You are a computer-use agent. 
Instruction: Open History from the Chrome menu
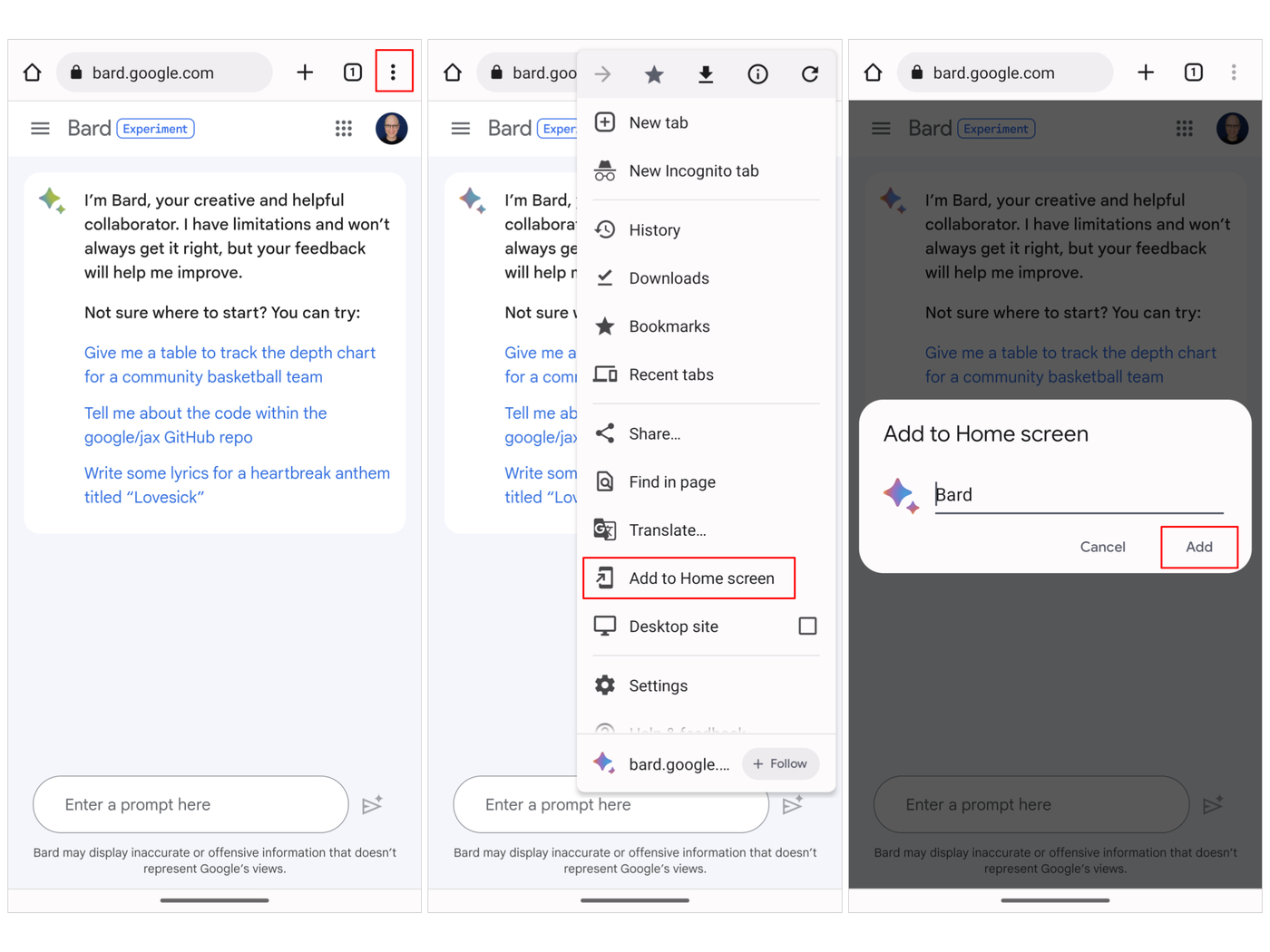pyautogui.click(x=655, y=229)
